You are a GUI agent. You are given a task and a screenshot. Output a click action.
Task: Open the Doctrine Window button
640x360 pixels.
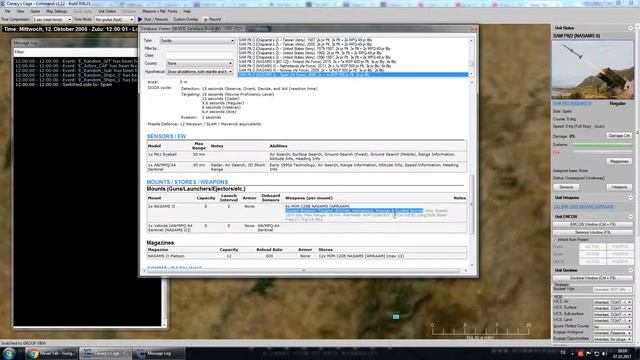coord(592,278)
